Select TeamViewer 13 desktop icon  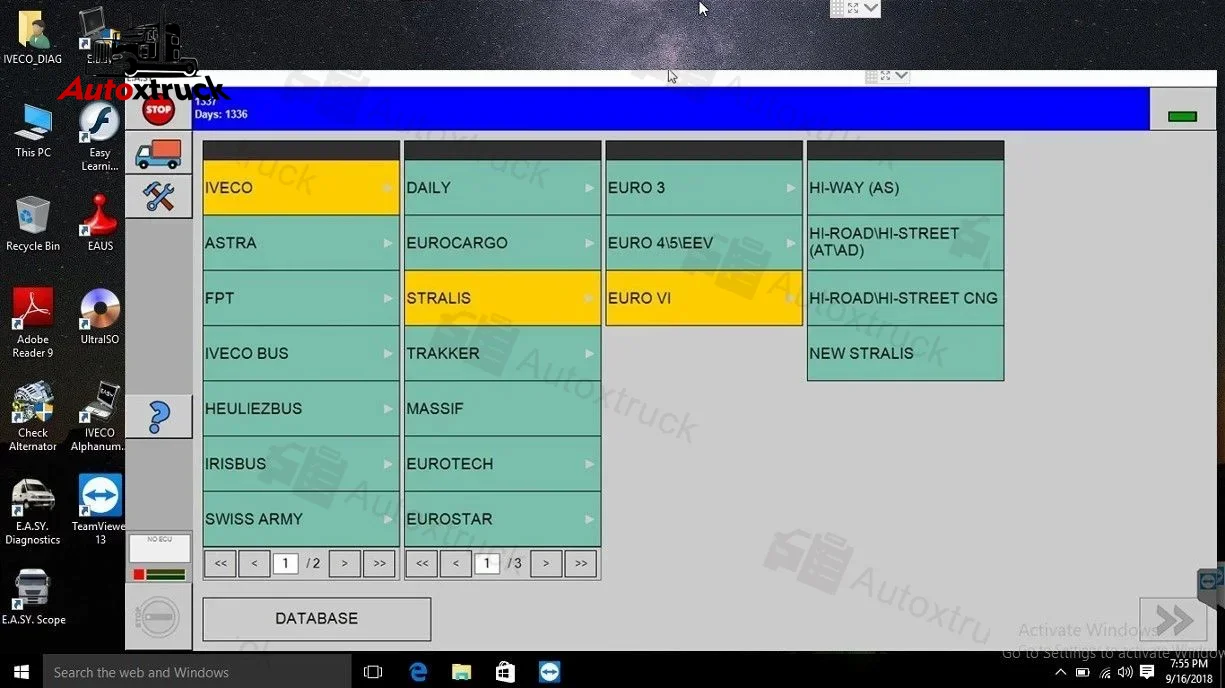99,510
